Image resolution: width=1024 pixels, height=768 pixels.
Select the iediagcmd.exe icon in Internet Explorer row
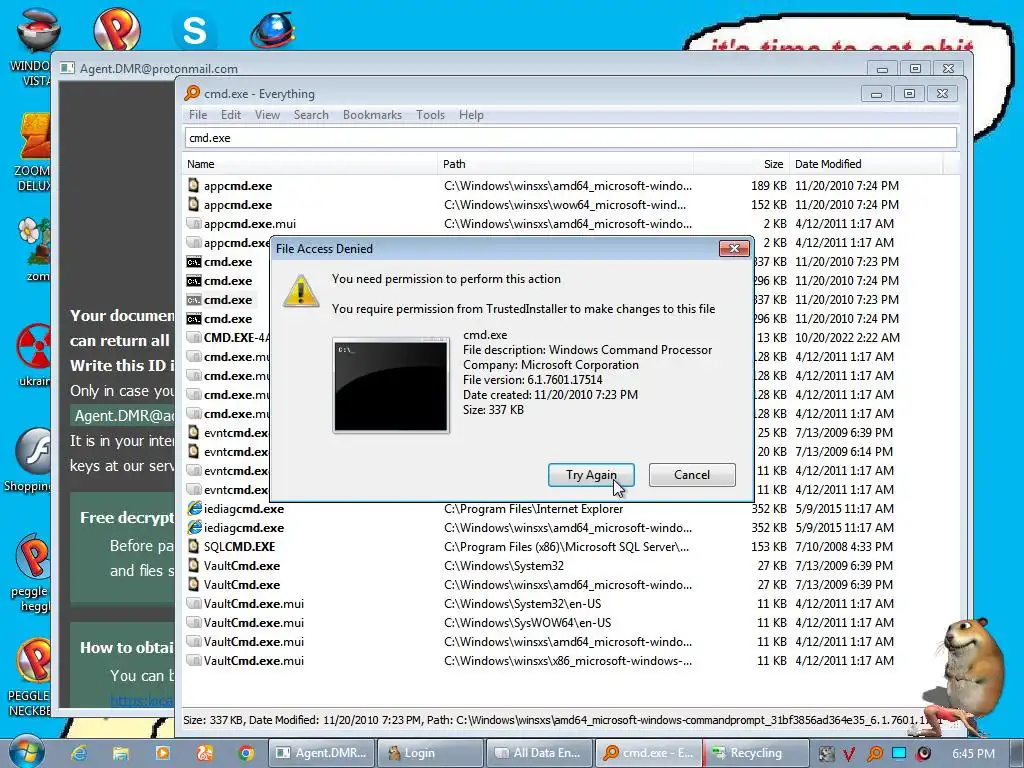[194, 508]
